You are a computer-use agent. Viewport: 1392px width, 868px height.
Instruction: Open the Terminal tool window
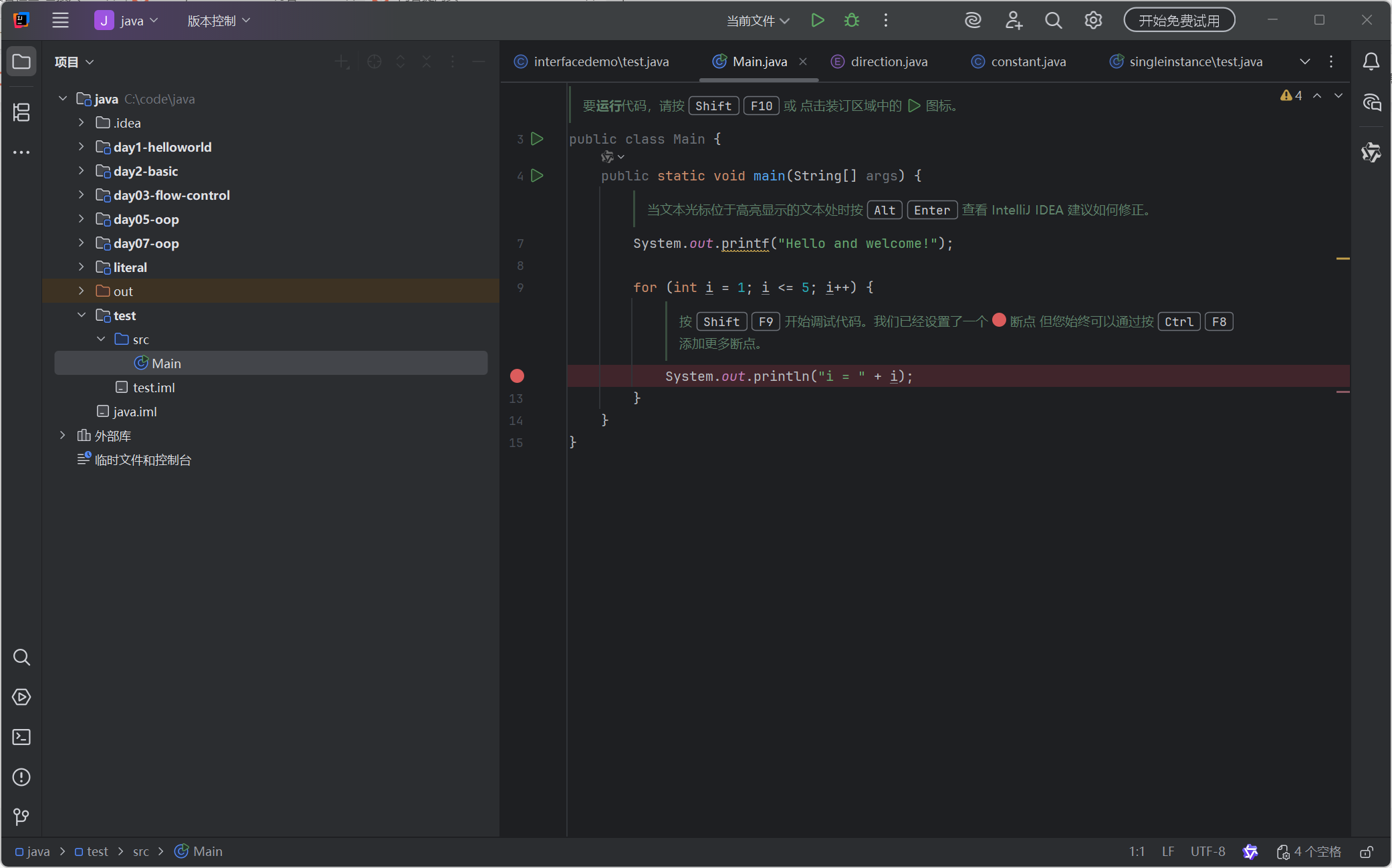click(x=21, y=737)
